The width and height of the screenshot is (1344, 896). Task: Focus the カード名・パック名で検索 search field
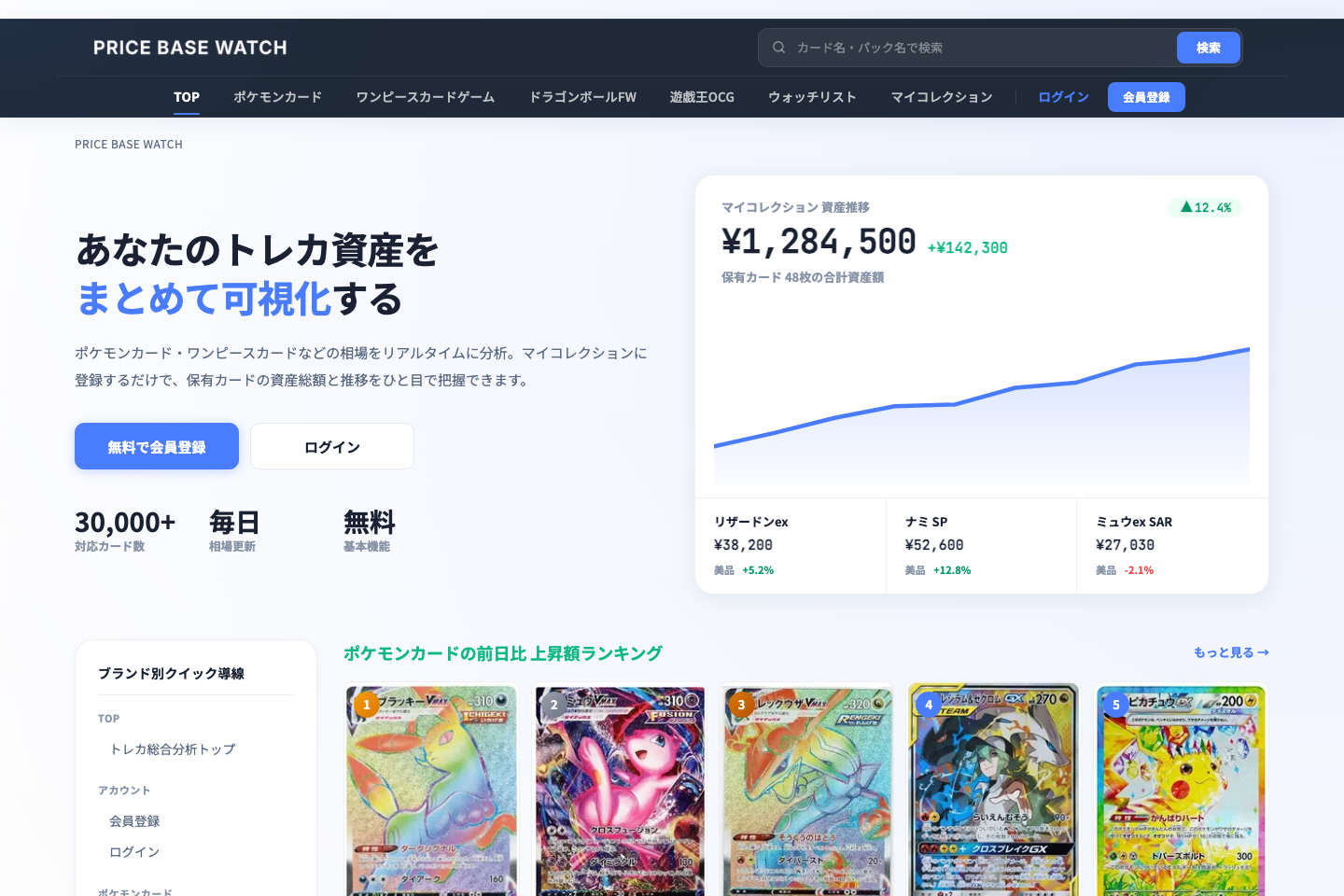983,48
